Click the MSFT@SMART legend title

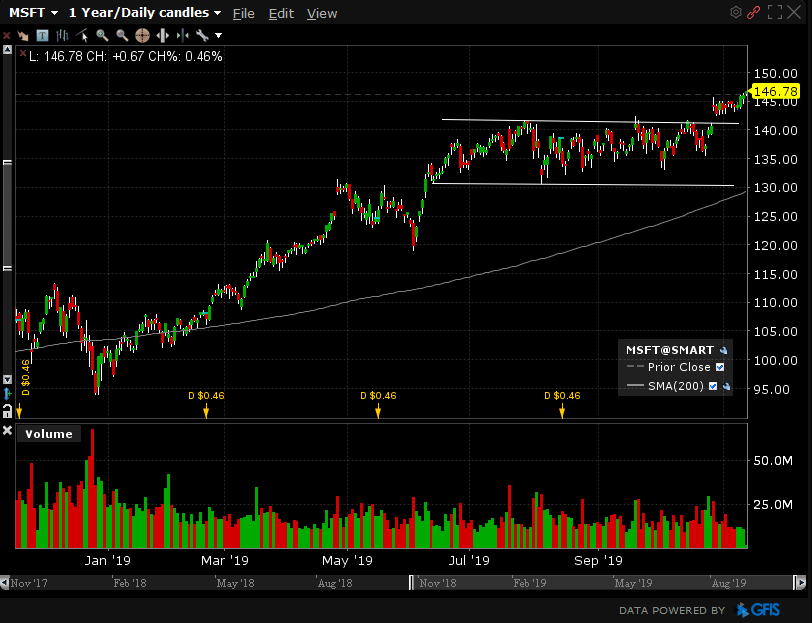(670, 350)
